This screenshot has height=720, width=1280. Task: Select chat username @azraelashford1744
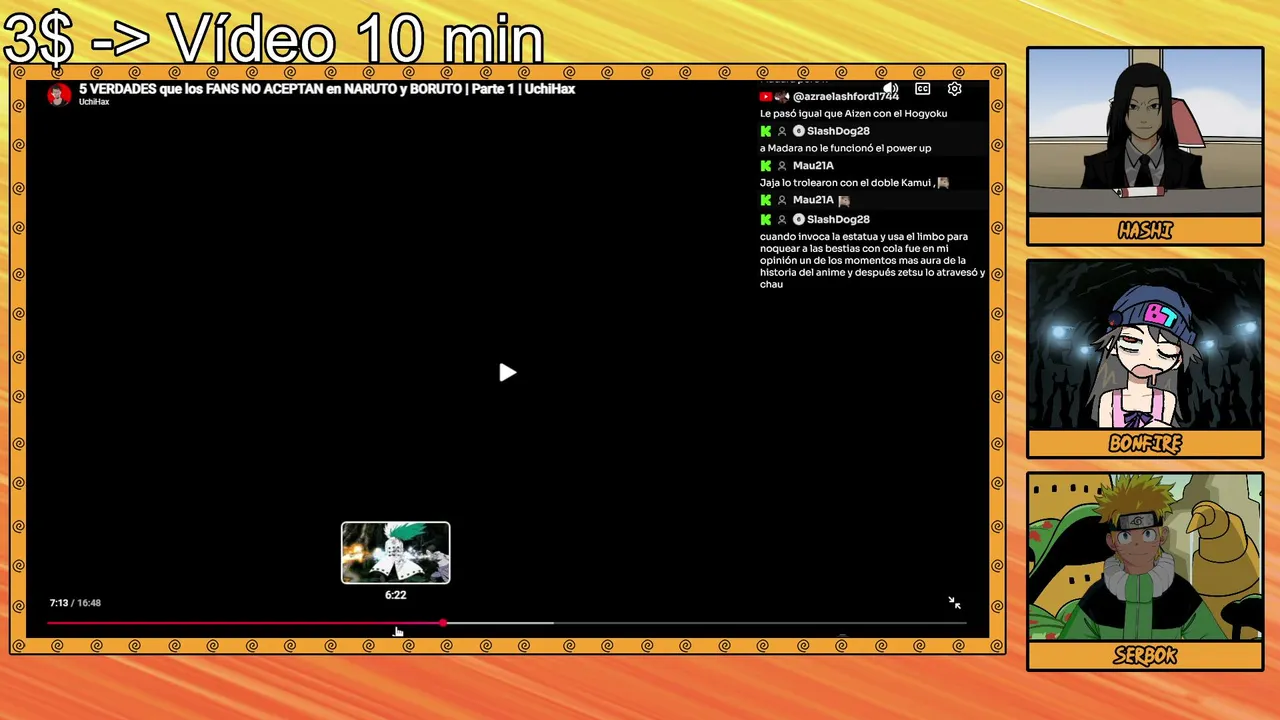point(846,97)
